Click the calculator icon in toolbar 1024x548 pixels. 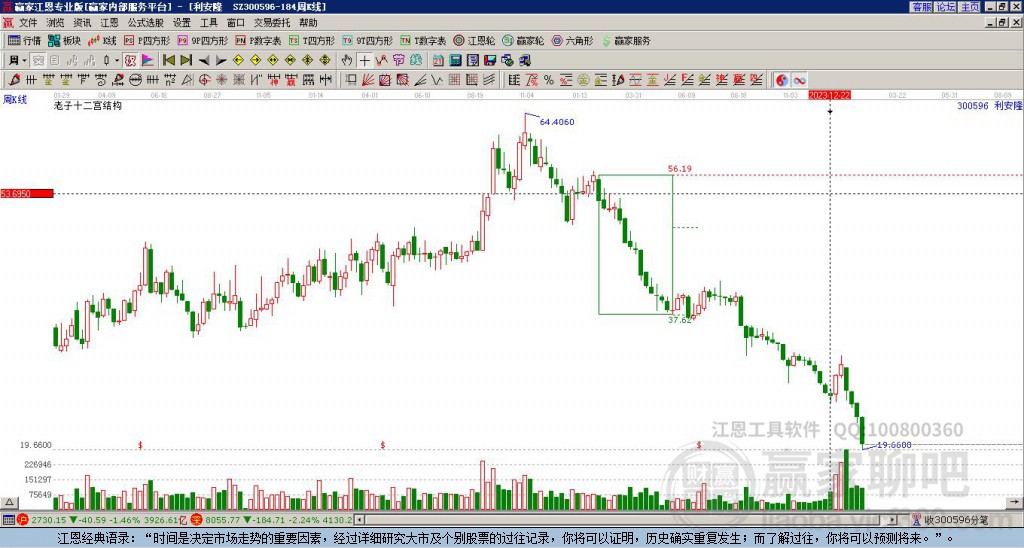point(455,60)
